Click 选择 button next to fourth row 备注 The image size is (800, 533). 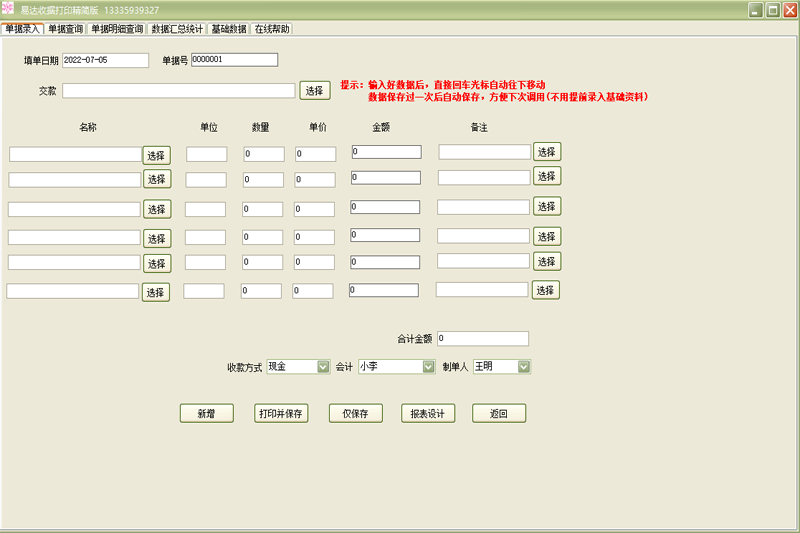[x=547, y=236]
